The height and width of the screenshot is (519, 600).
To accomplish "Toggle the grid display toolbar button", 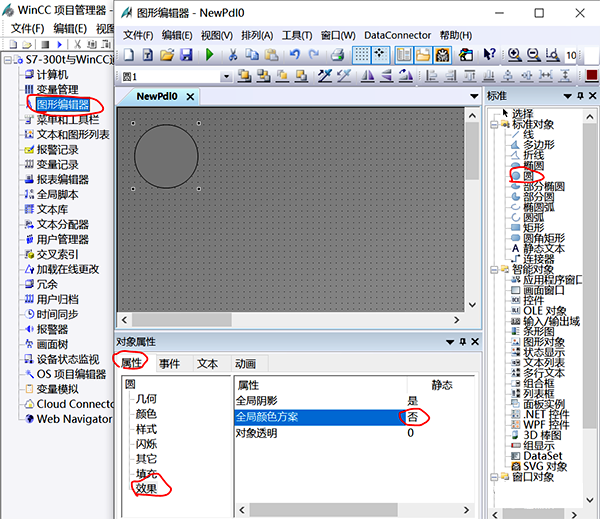I will point(360,55).
